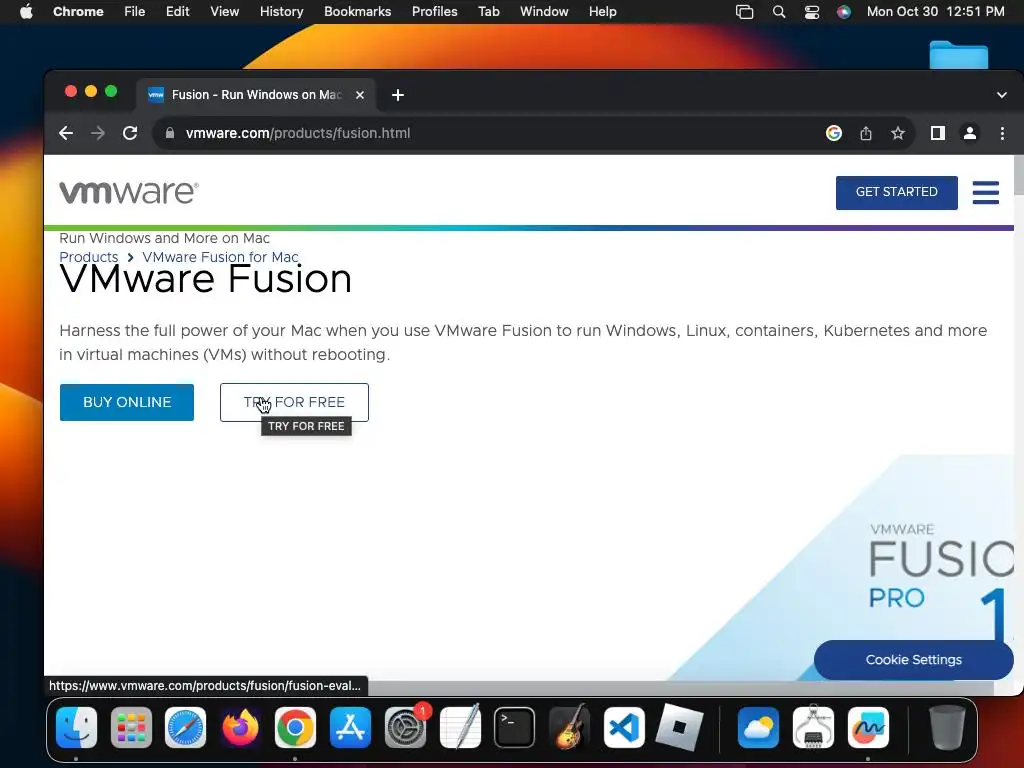The height and width of the screenshot is (768, 1024).
Task: Follow VMware Fusion for Mac breadcrumb
Action: (x=220, y=257)
